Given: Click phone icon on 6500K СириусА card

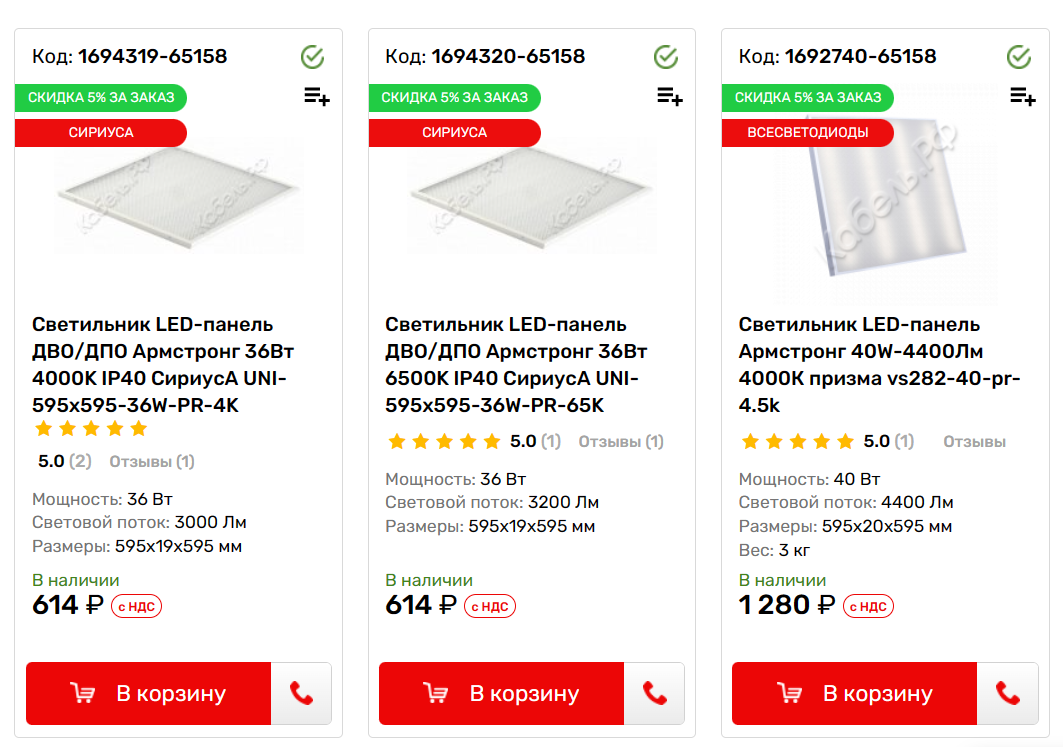Looking at the screenshot, I should click(x=654, y=693).
